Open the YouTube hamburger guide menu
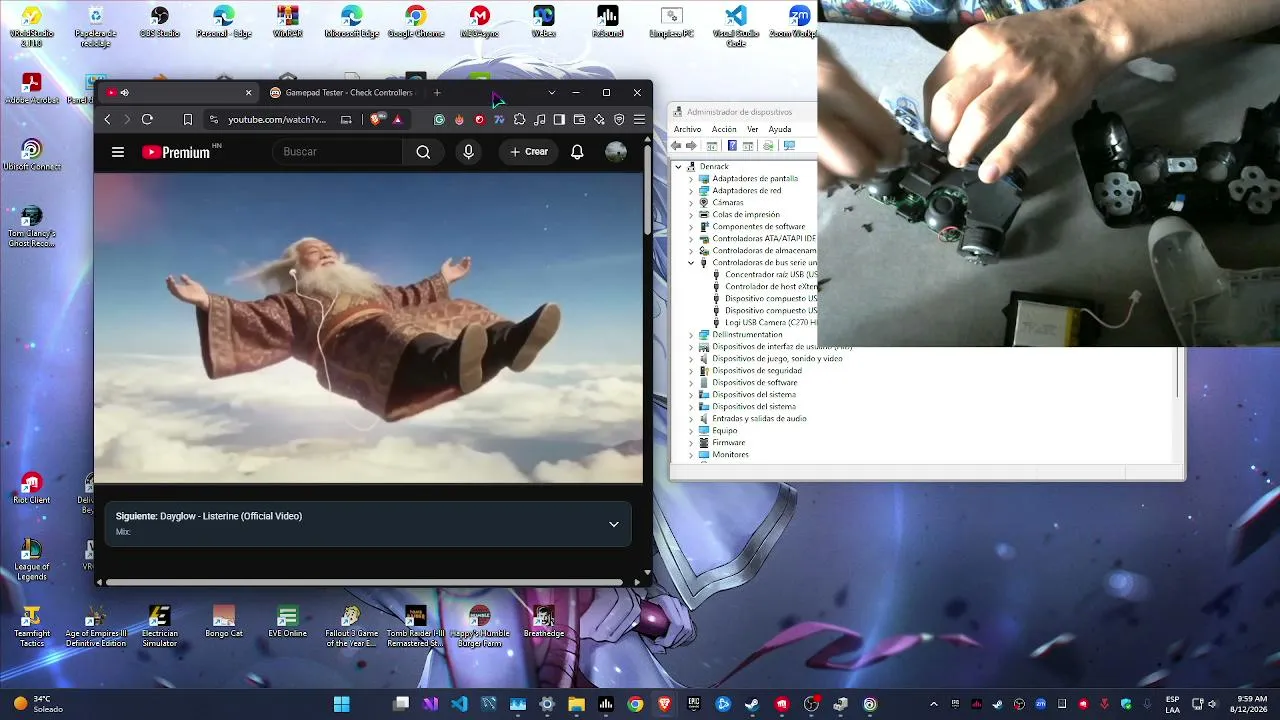 (118, 152)
